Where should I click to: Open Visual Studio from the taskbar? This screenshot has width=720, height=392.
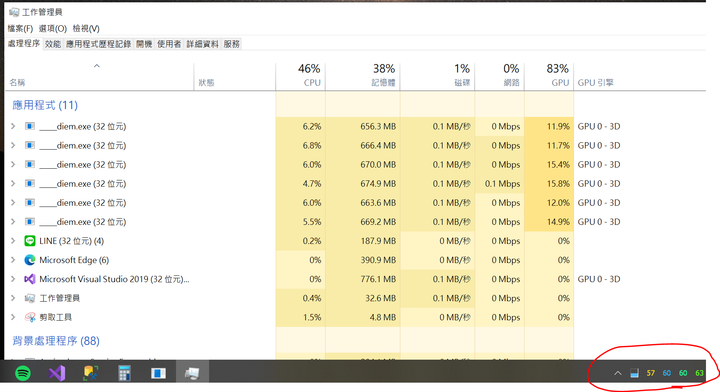(57, 373)
